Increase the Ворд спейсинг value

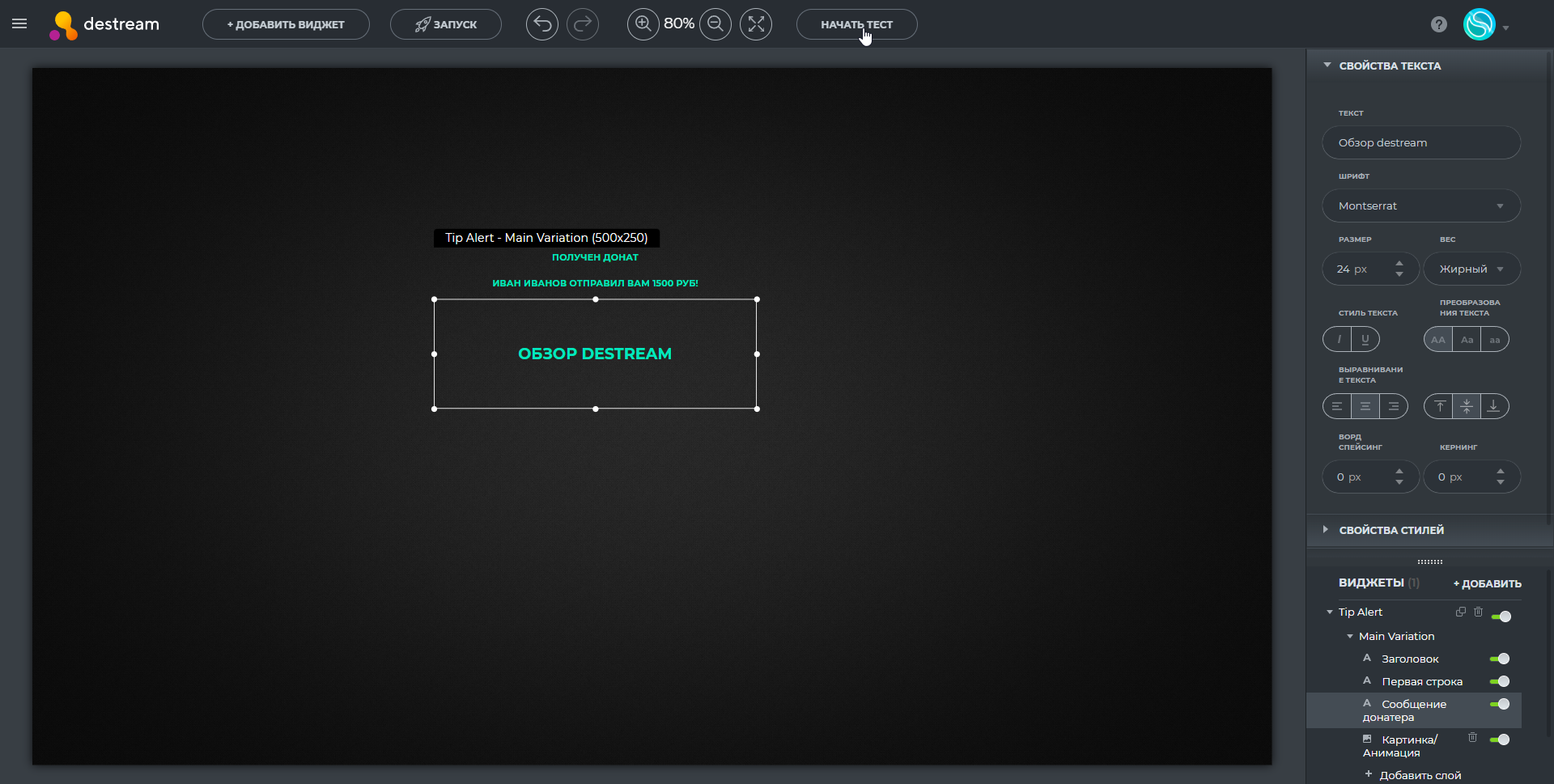1399,471
